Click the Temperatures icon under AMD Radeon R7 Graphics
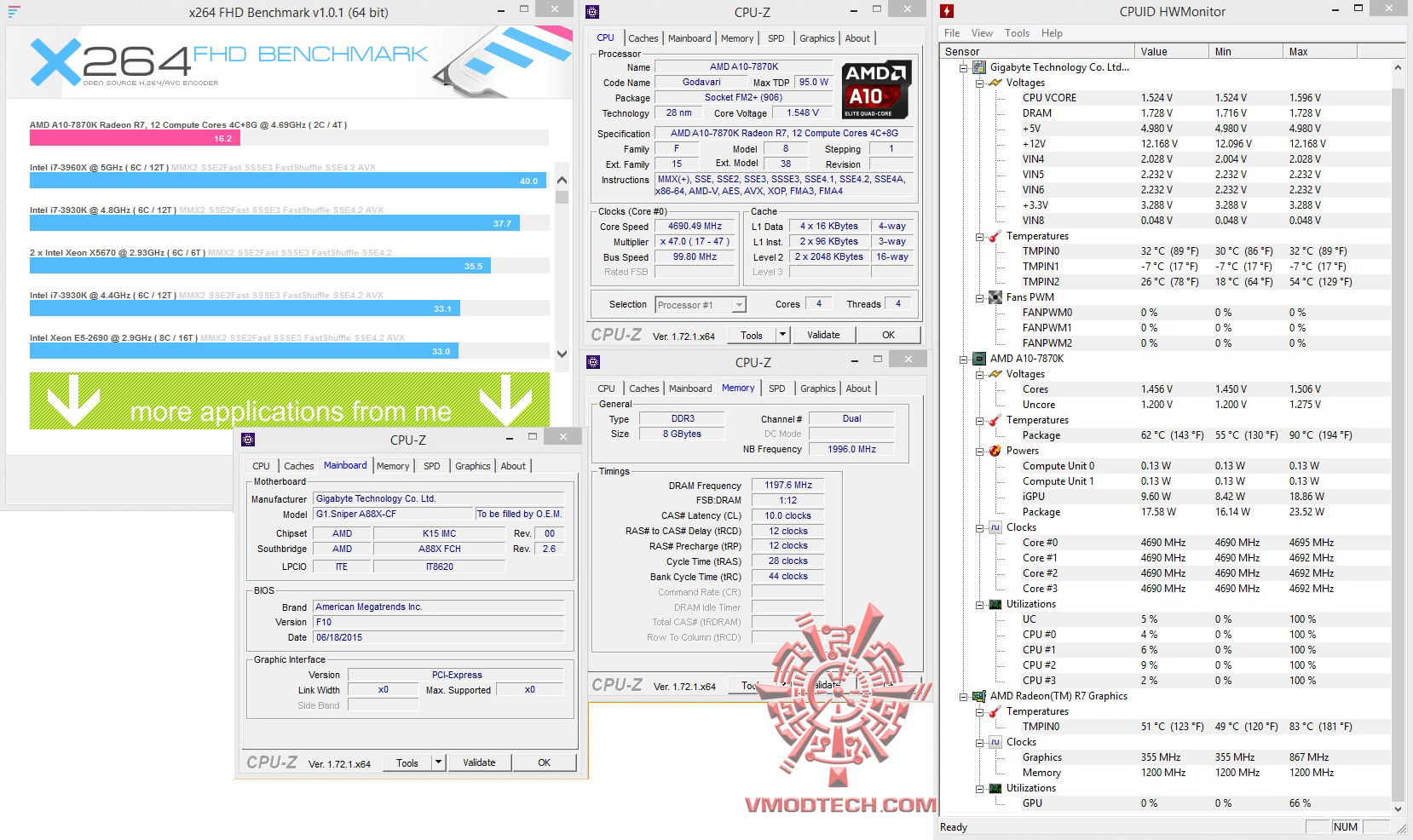This screenshot has width=1413, height=840. pyautogui.click(x=995, y=711)
